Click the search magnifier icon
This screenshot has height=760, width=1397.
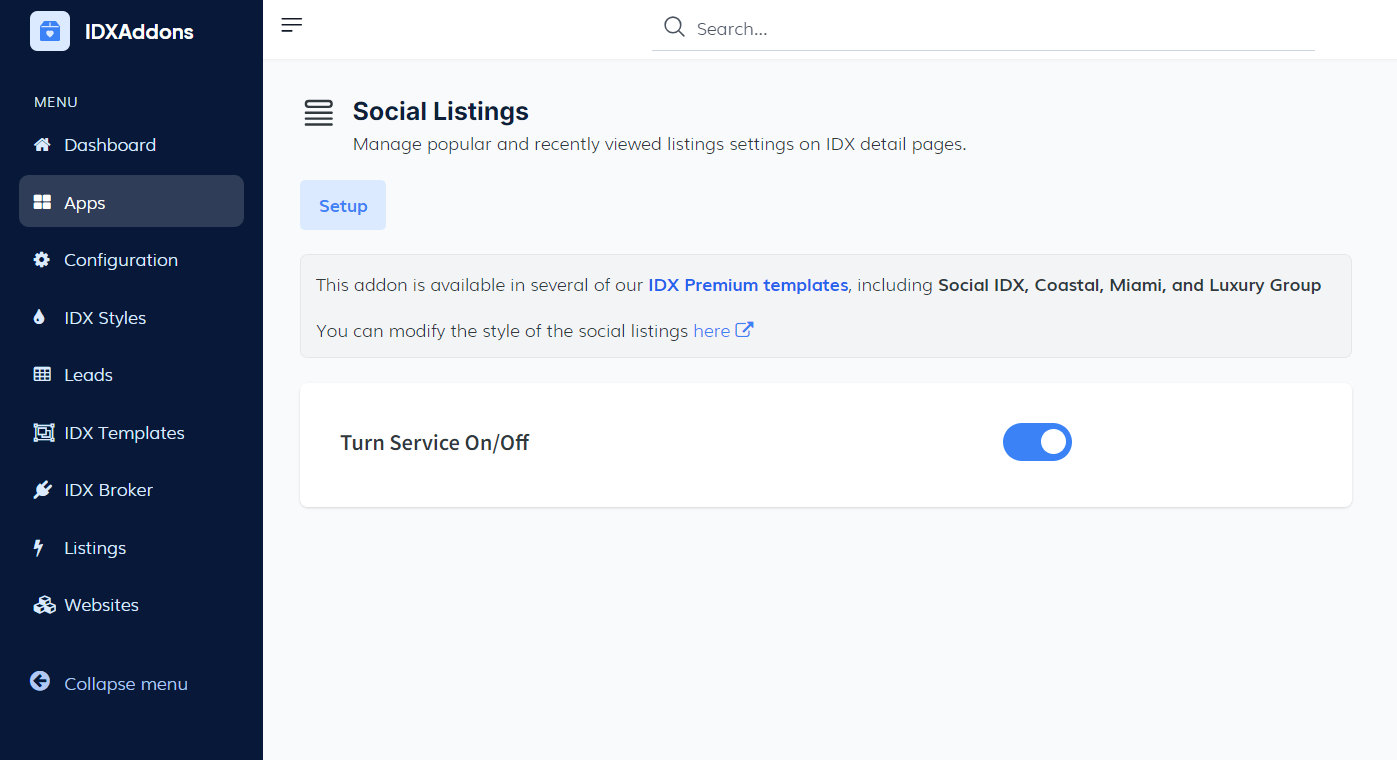pos(675,27)
